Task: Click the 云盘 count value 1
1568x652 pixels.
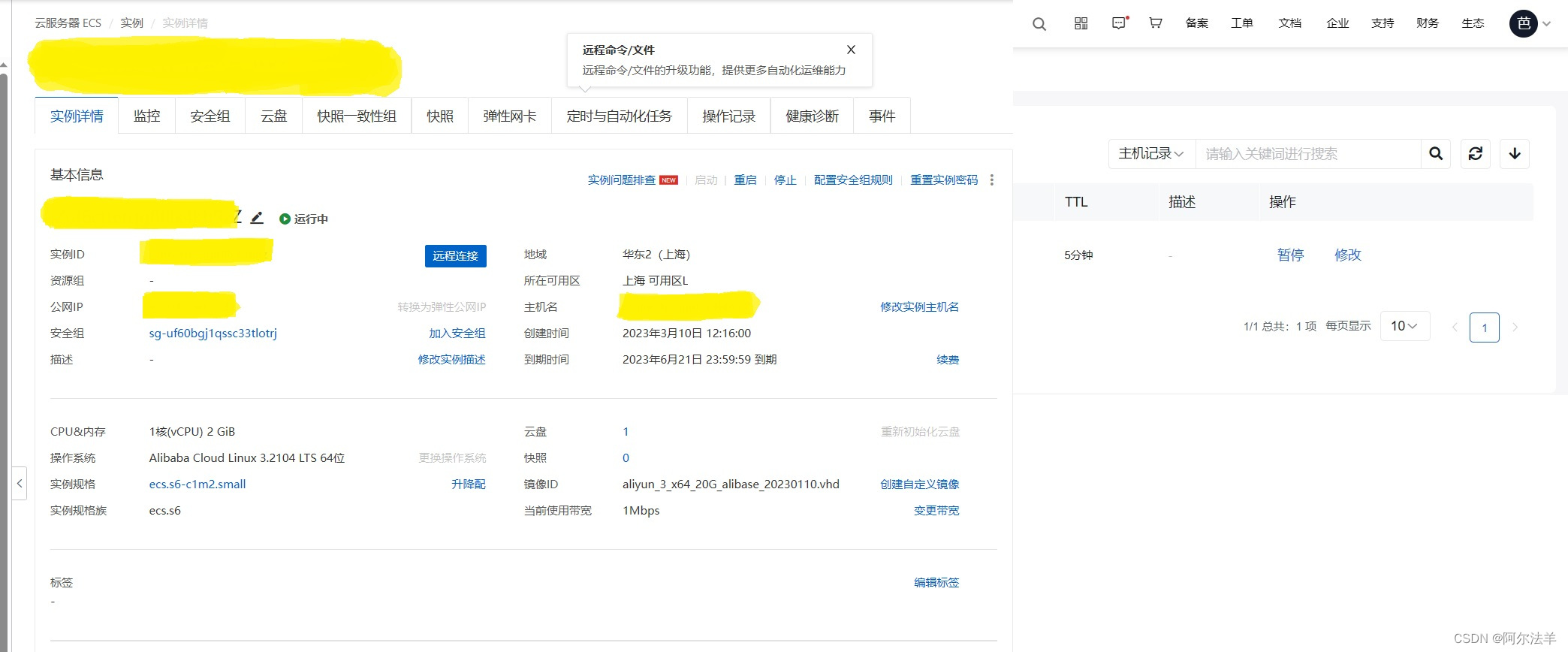Action: pyautogui.click(x=626, y=431)
